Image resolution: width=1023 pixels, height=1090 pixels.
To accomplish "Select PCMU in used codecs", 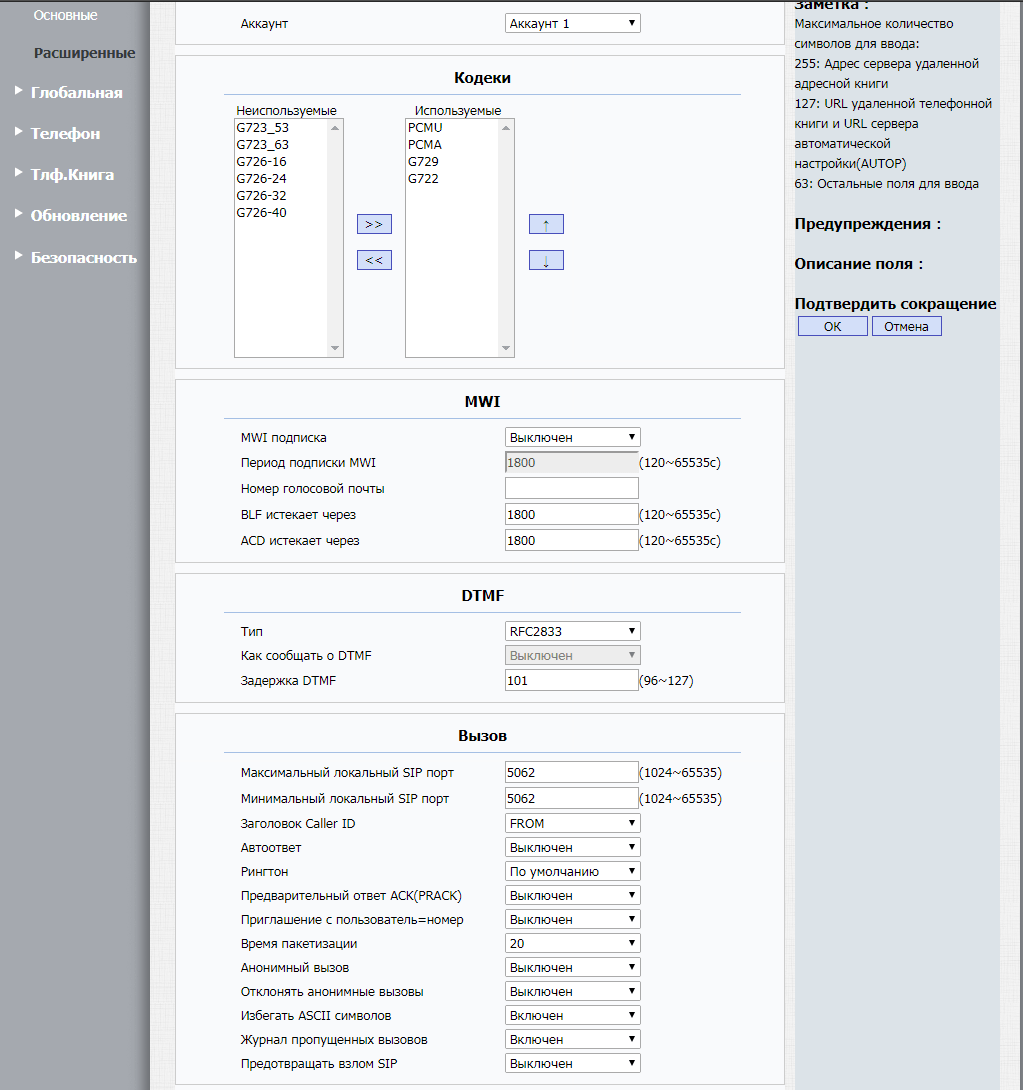I will (452, 127).
